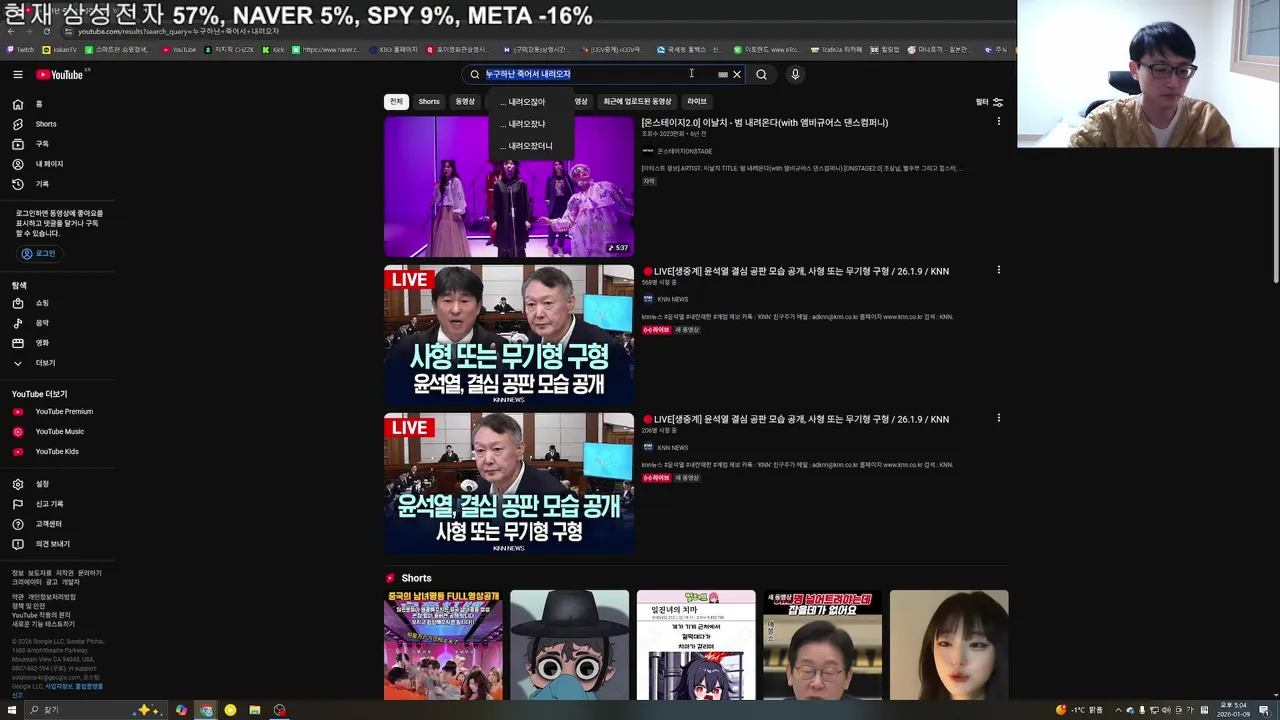Open more options for first KNN live
This screenshot has width=1280, height=720.
click(998, 270)
